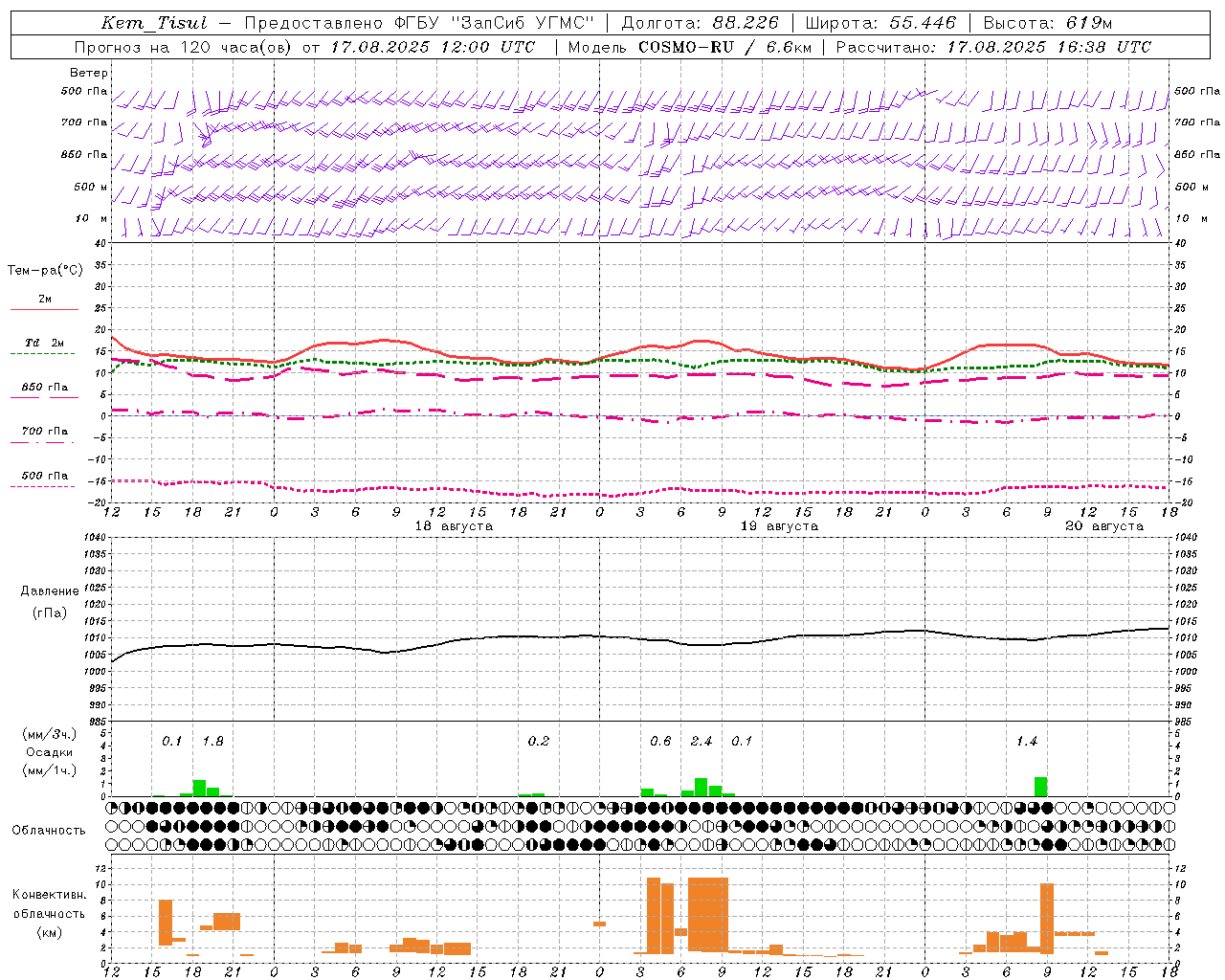1225x980 pixels.
Task: Click the 1.8 precipitation total value
Action: pyautogui.click(x=212, y=742)
